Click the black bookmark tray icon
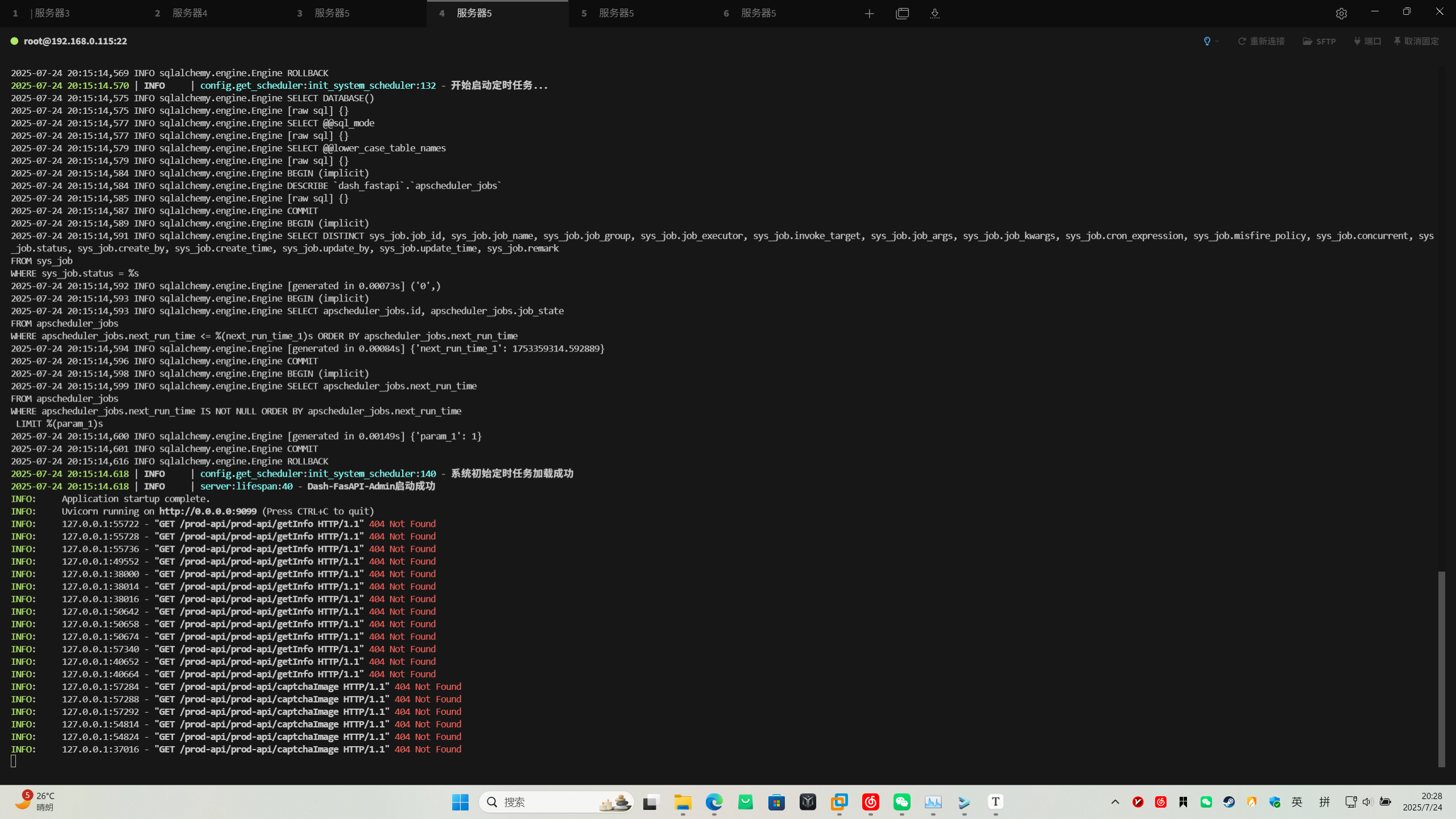1456x819 pixels. (1183, 802)
